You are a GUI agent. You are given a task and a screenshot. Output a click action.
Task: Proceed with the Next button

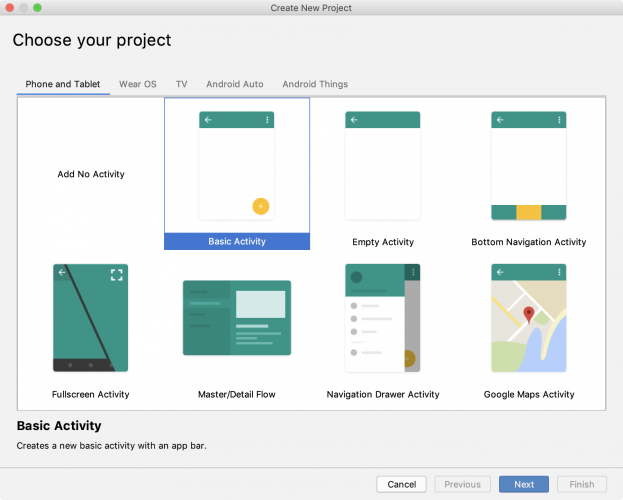click(x=524, y=484)
